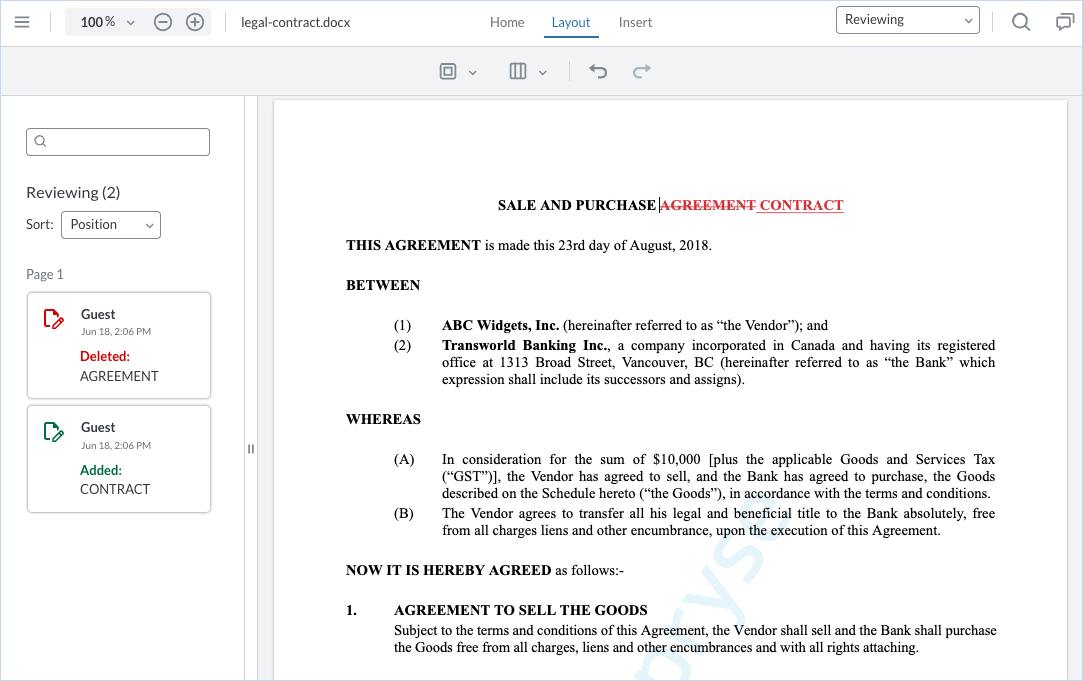Click the red deletion icon on Guest card
1083x681 pixels.
[53, 318]
